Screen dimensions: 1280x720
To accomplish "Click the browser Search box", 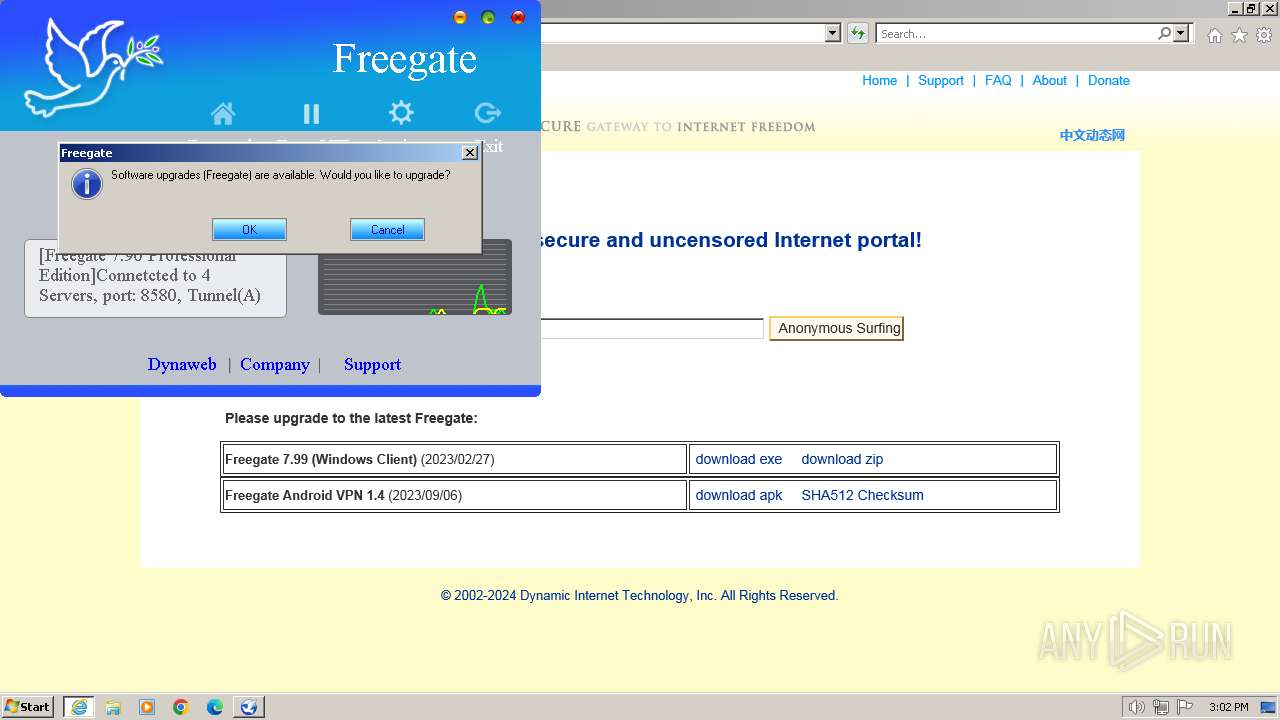I will [1016, 33].
